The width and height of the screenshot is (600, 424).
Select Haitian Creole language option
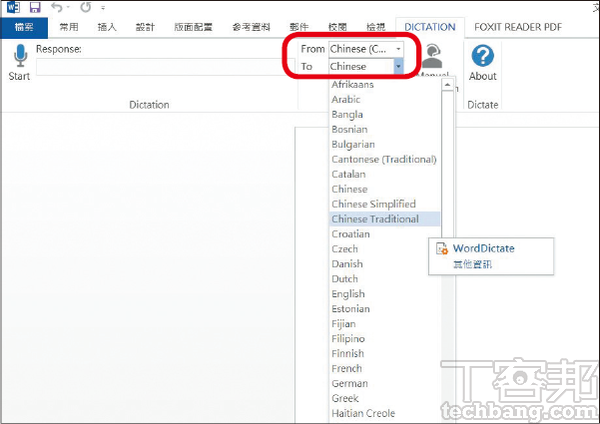385,413
